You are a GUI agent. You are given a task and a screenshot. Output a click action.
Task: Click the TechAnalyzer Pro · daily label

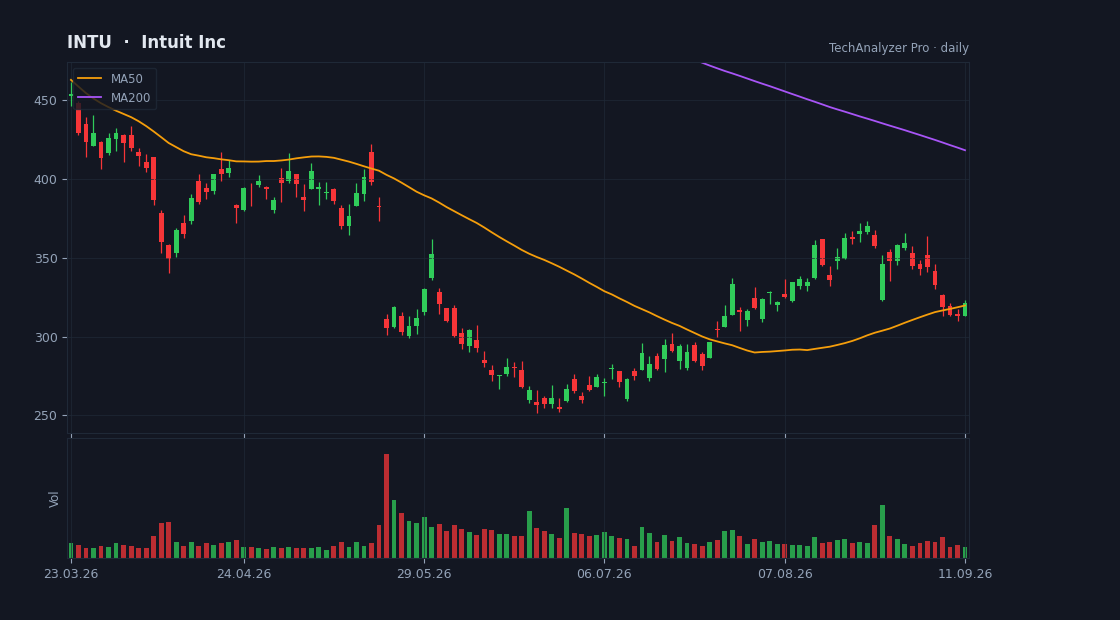coord(899,48)
